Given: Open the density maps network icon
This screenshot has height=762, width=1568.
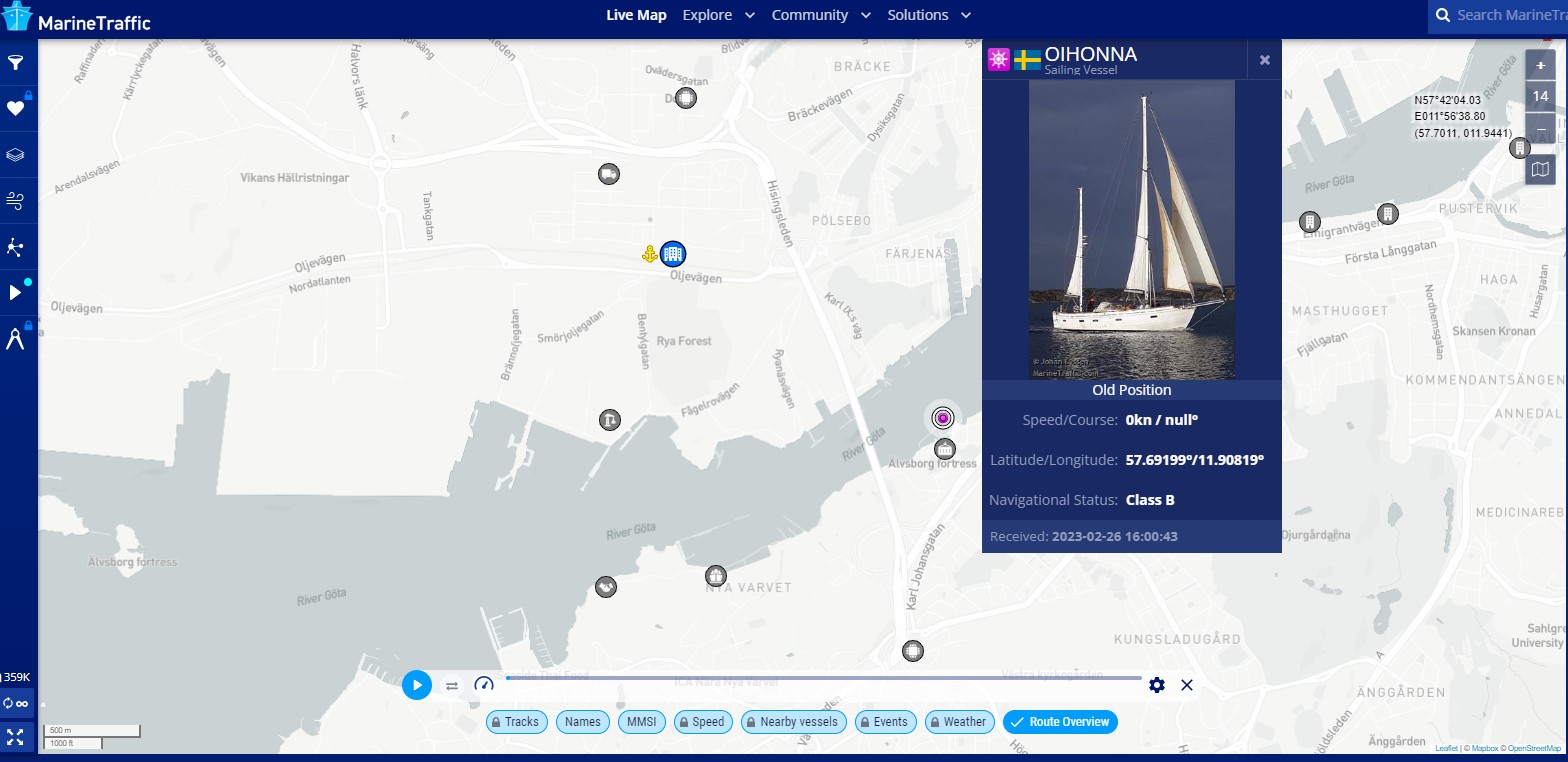Looking at the screenshot, I should 16,247.
